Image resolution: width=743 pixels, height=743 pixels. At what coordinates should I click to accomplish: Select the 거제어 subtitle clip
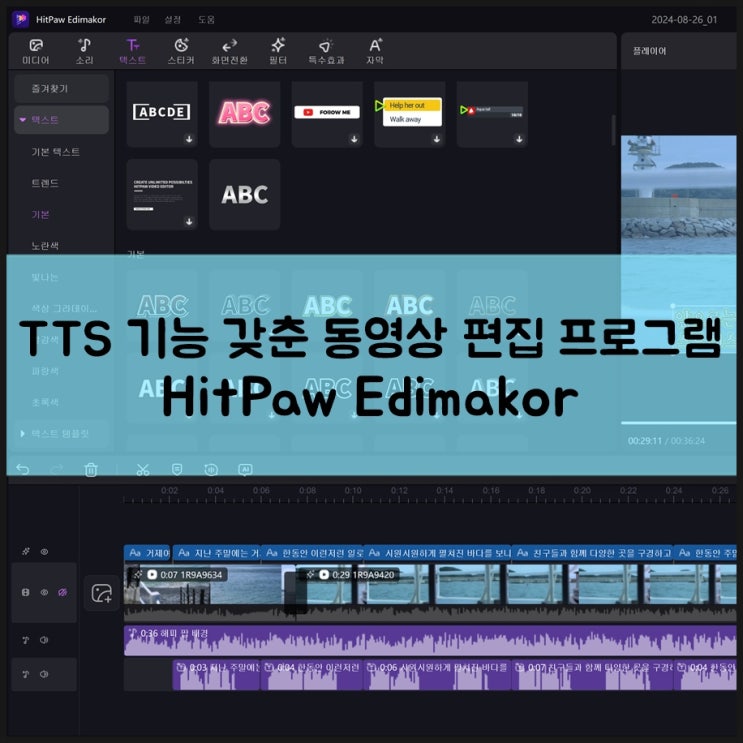147,553
